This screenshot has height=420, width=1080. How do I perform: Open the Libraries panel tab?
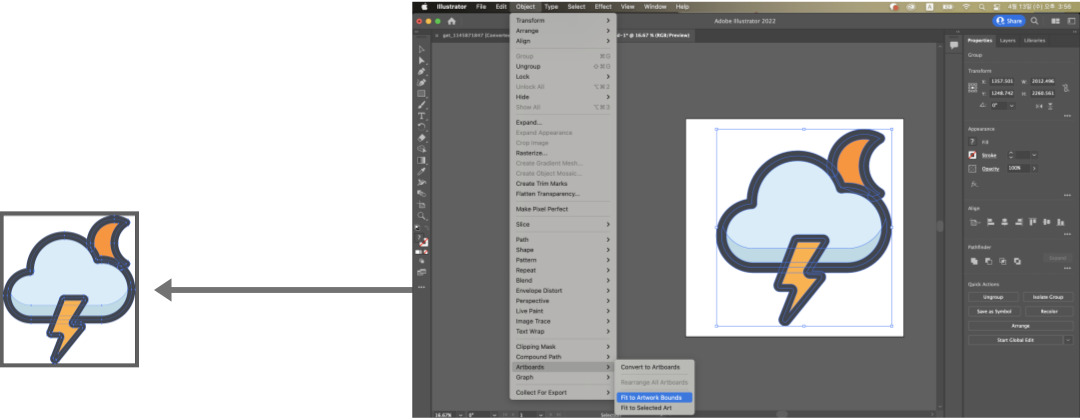point(1034,40)
